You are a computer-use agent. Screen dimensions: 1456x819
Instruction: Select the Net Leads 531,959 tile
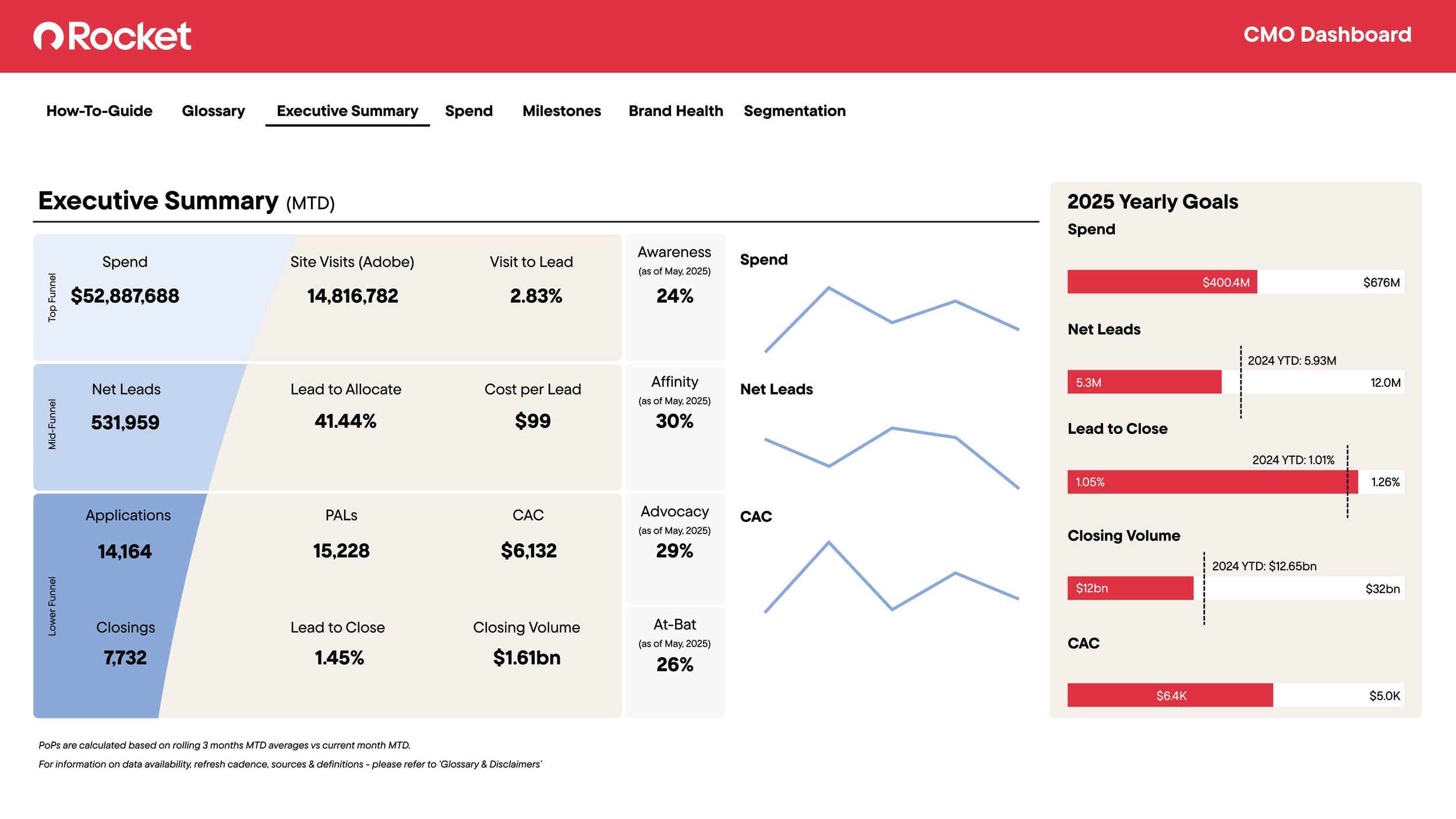point(125,422)
